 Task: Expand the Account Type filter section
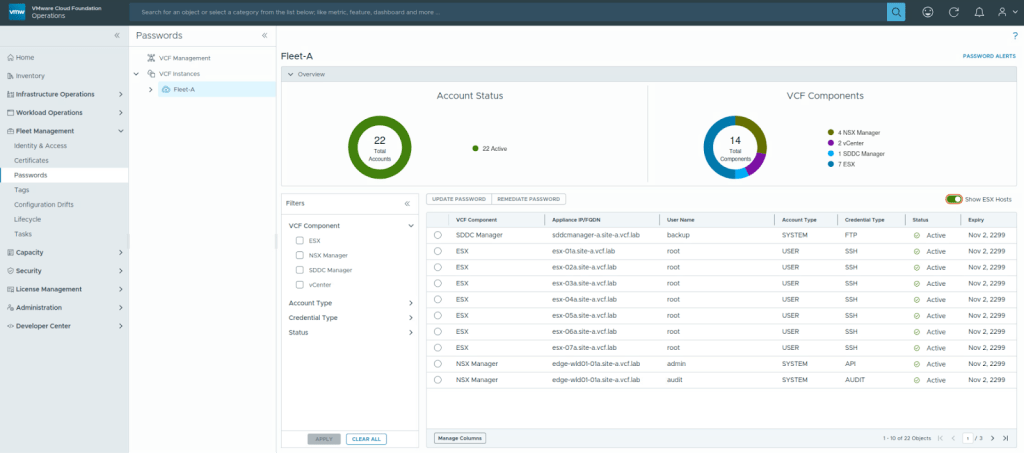(410, 303)
